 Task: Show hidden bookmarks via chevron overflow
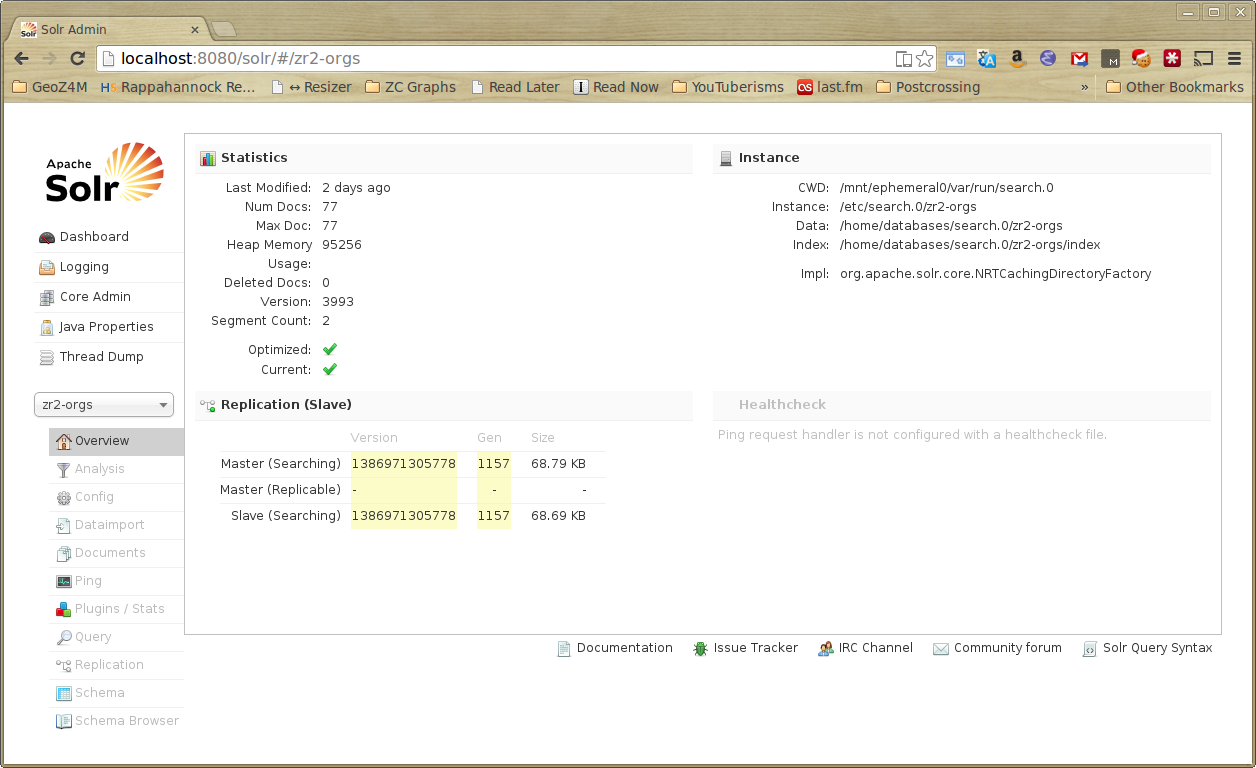coord(1085,87)
